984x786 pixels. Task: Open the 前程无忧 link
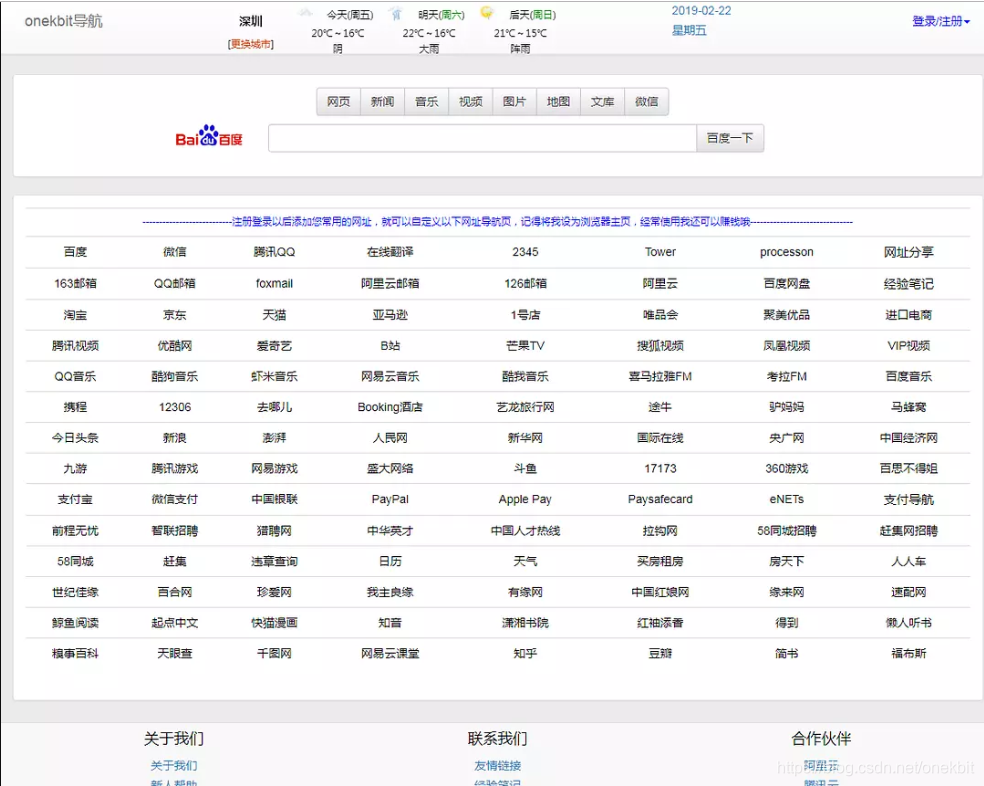pos(75,530)
